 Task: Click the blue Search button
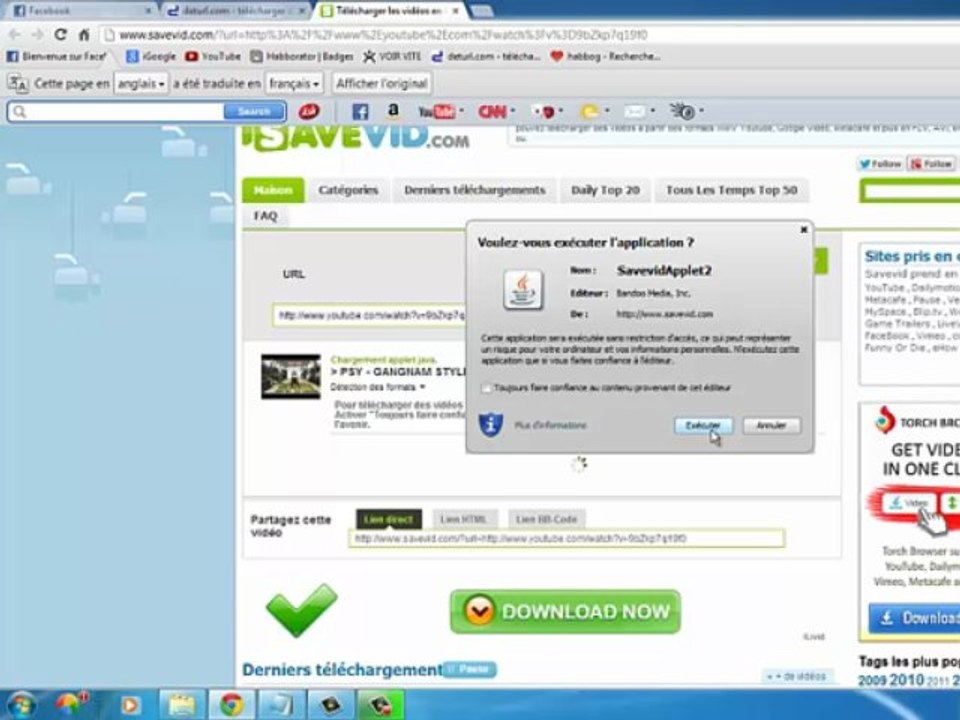254,111
